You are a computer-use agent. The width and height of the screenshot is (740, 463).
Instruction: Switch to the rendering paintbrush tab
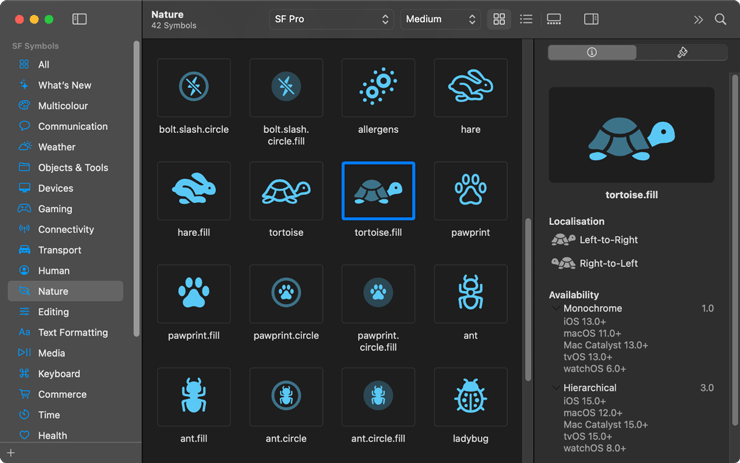click(x=682, y=52)
